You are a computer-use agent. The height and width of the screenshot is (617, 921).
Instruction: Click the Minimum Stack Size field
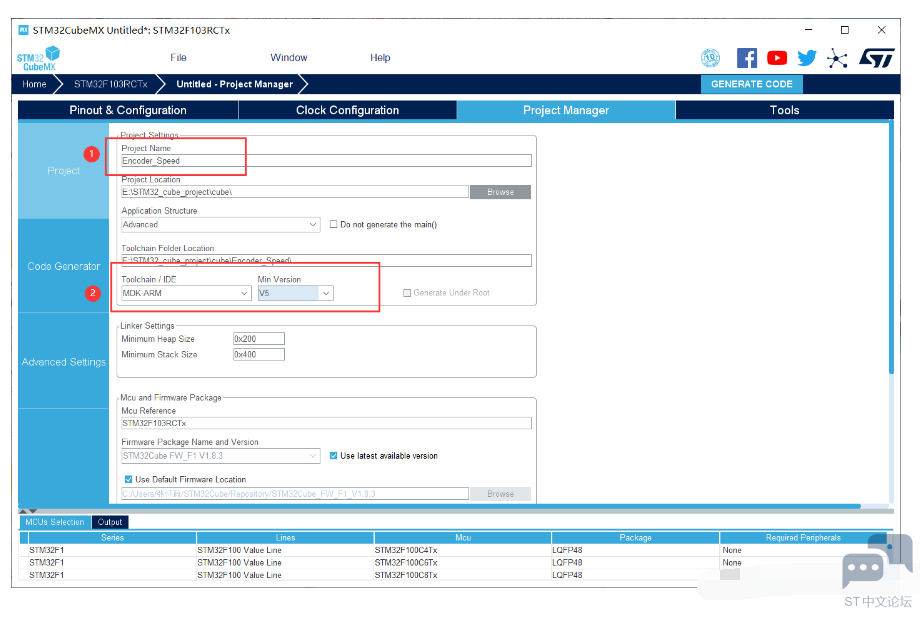point(258,355)
